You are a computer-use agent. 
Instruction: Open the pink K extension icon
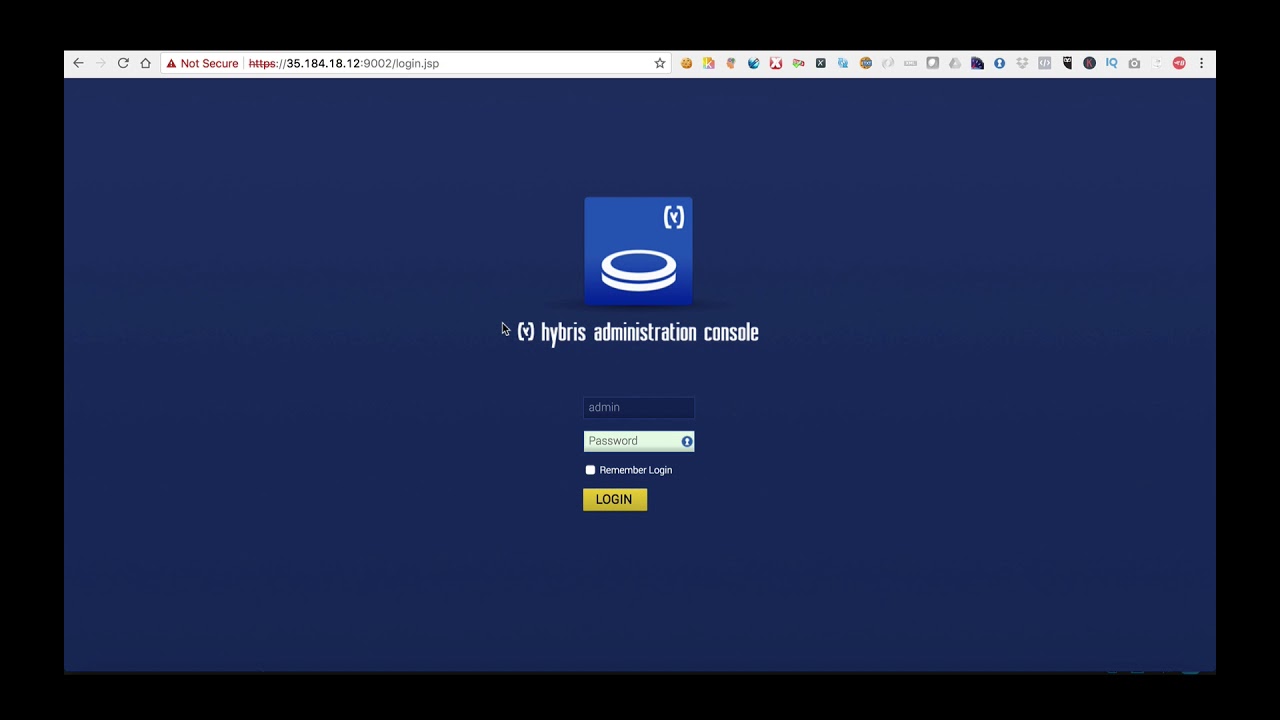[x=709, y=63]
